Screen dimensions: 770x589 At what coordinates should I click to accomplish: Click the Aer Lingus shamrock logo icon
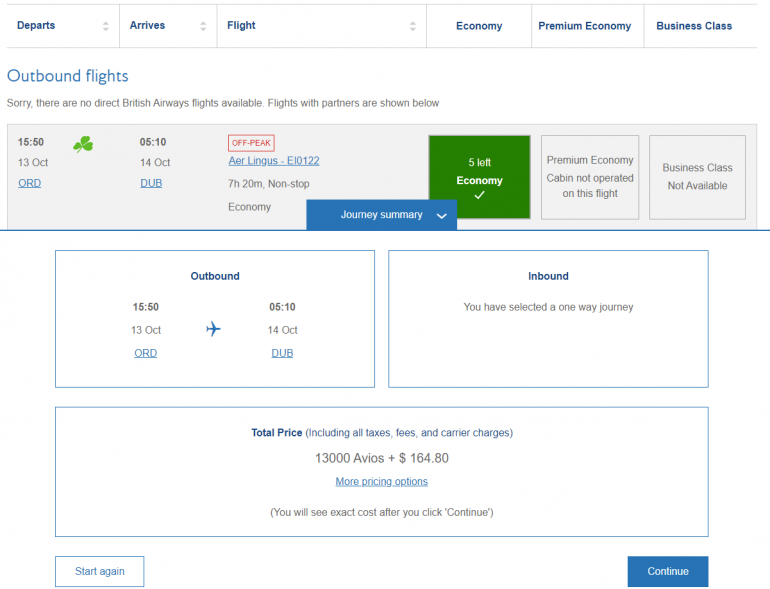[83, 145]
